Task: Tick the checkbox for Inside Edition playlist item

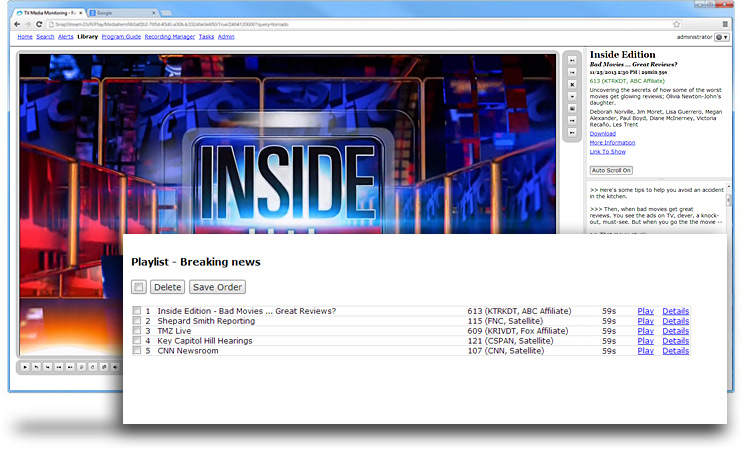Action: (137, 311)
